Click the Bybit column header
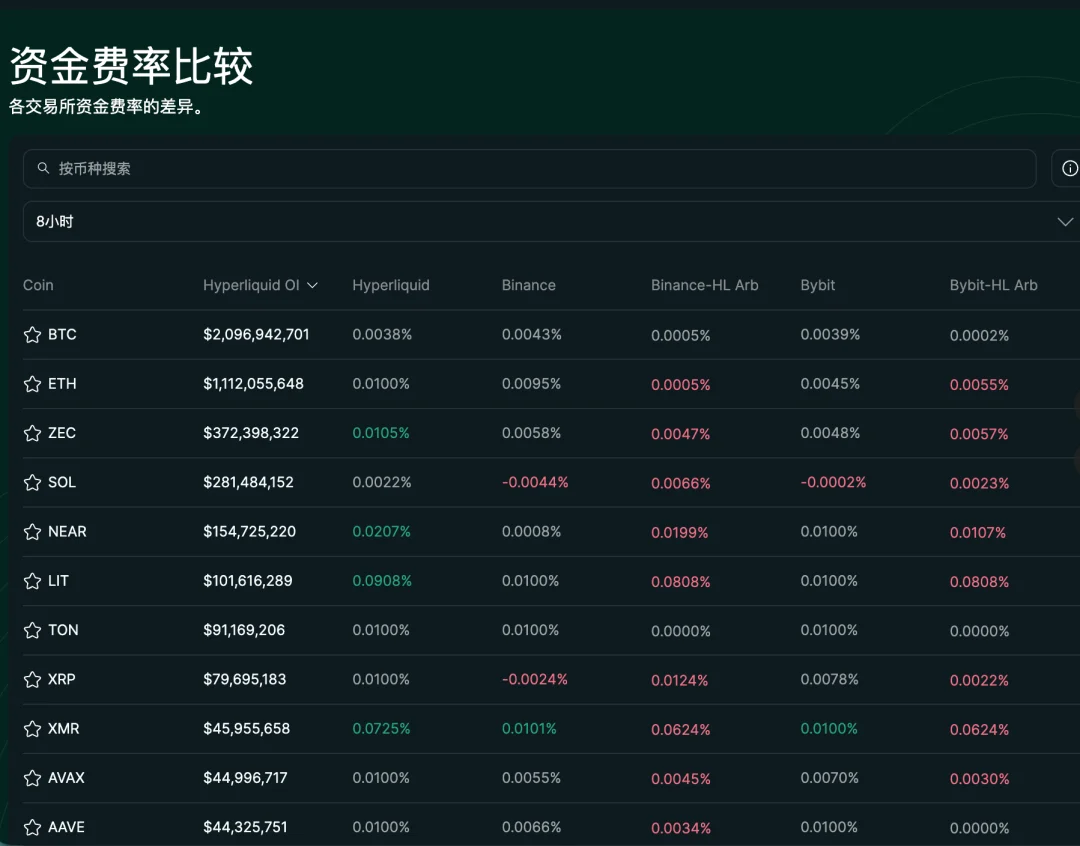This screenshot has width=1080, height=846. coord(818,285)
